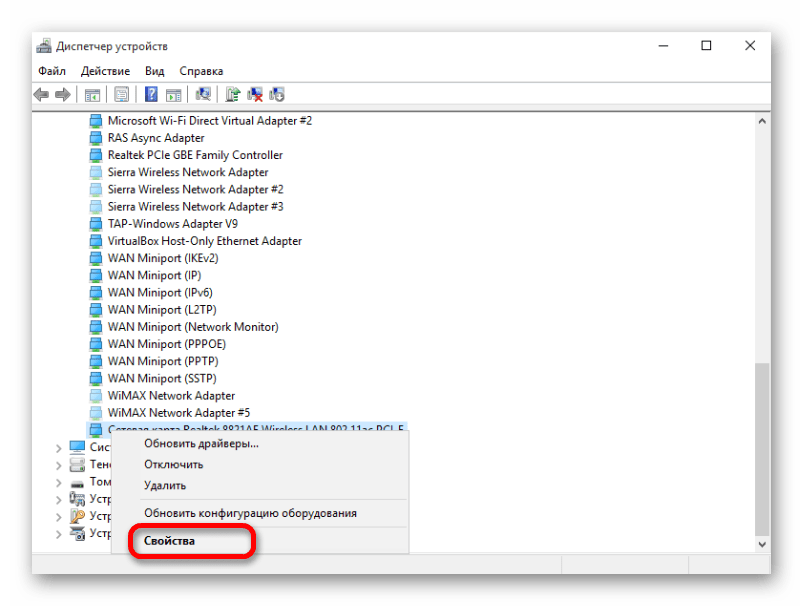Expand the Сис category node
The height and width of the screenshot is (606, 803).
click(x=58, y=448)
